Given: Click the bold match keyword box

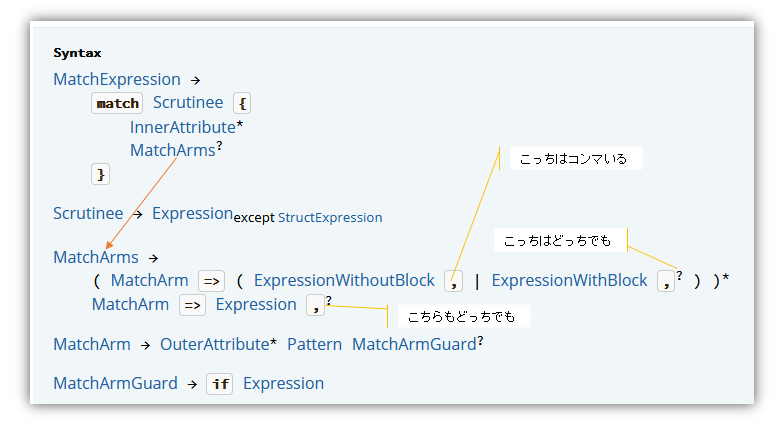Looking at the screenshot, I should 118,103.
